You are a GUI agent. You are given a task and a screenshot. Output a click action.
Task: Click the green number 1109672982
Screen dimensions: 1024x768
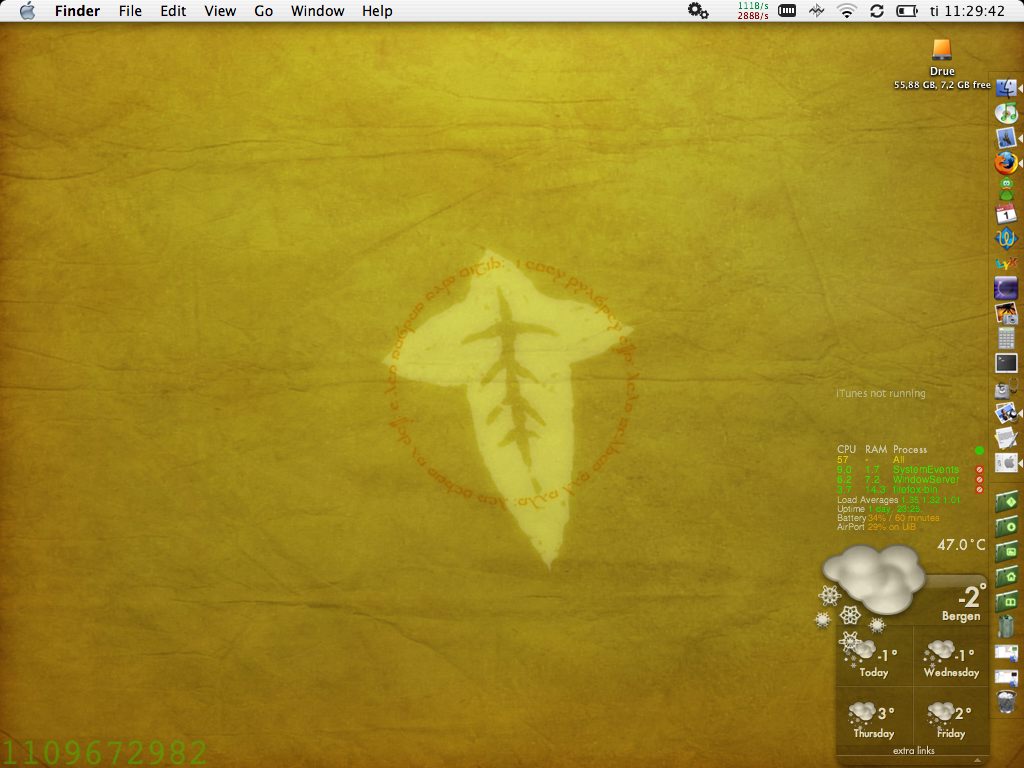[104, 752]
